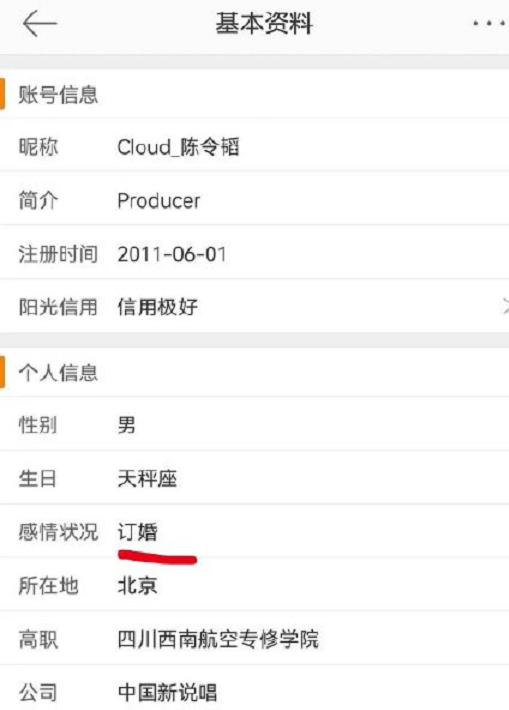
Task: Tap the 高职 label
Action: (38, 639)
